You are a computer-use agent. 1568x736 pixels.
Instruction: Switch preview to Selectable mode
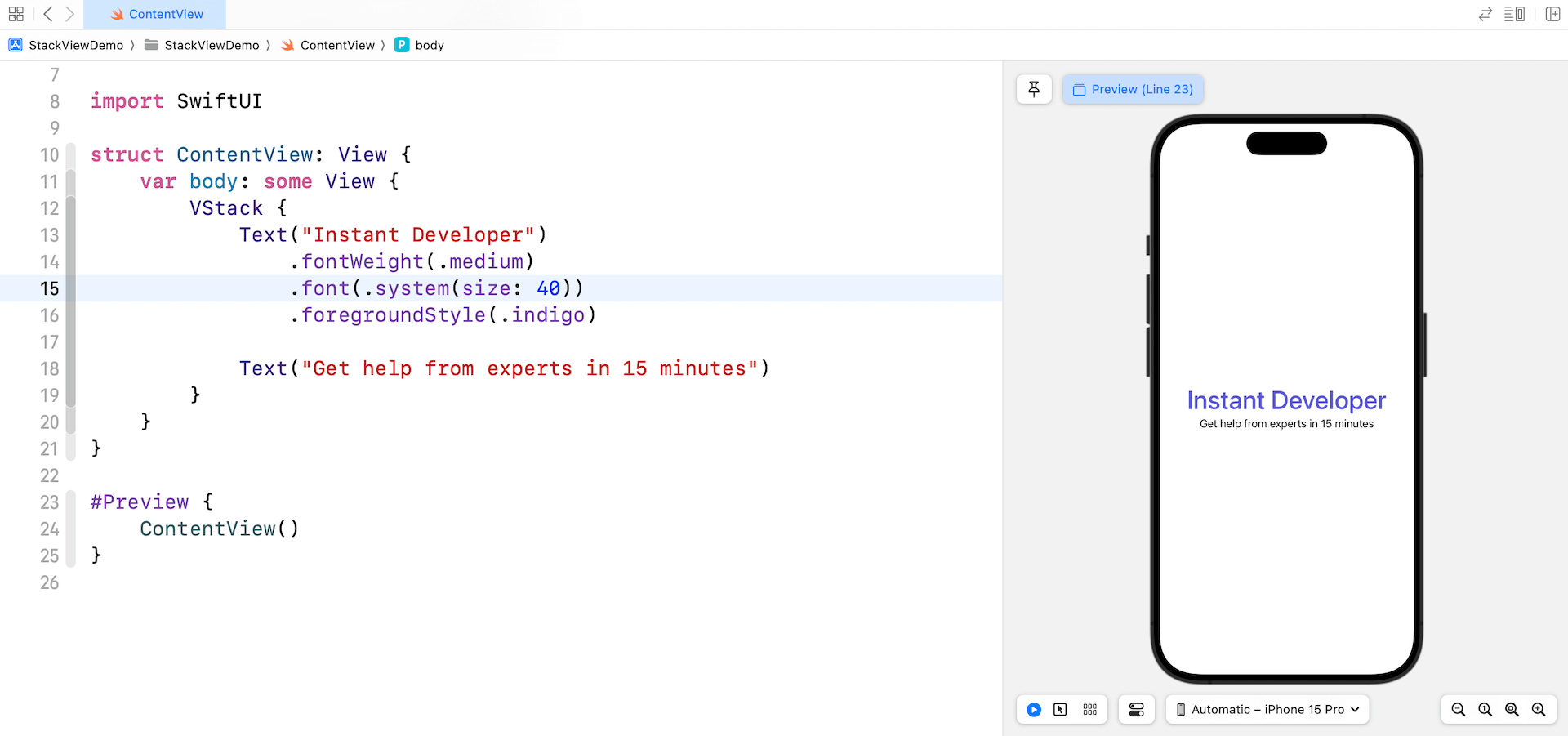point(1060,709)
